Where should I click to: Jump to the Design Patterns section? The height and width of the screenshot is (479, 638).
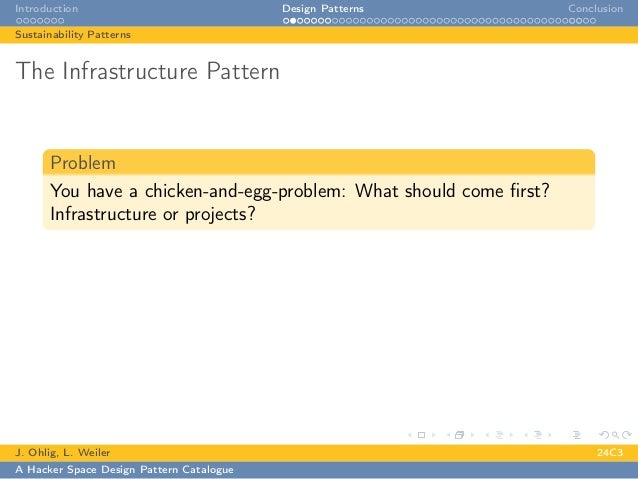click(323, 9)
